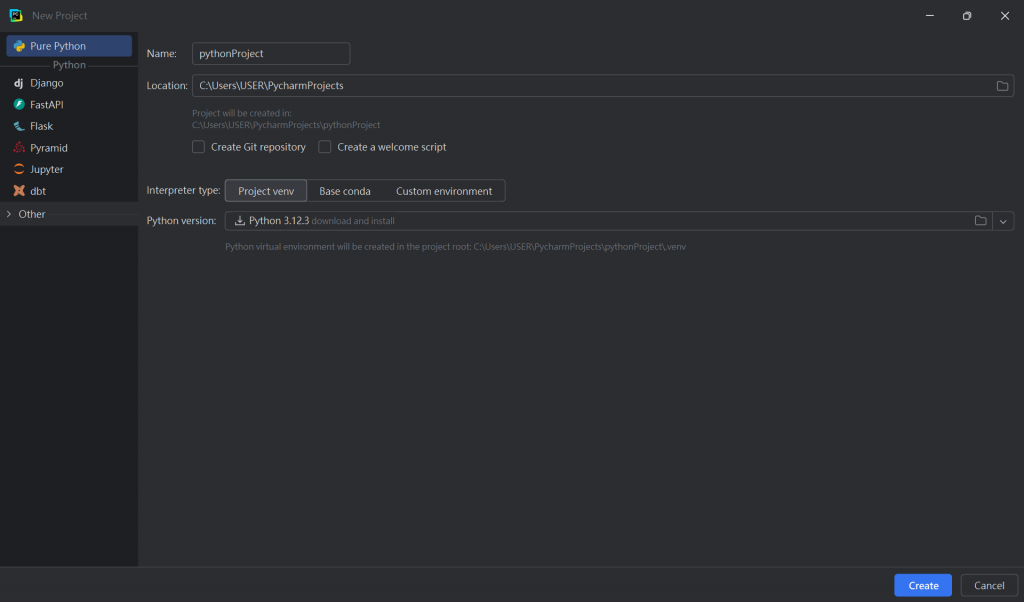
Task: Choose the Pyramid label in the list
Action: (48, 148)
